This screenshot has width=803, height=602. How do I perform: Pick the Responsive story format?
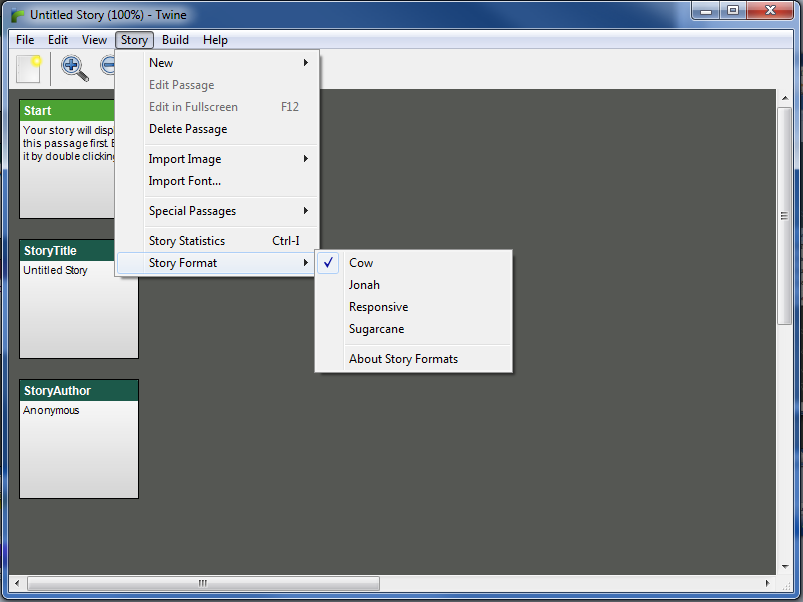(378, 307)
